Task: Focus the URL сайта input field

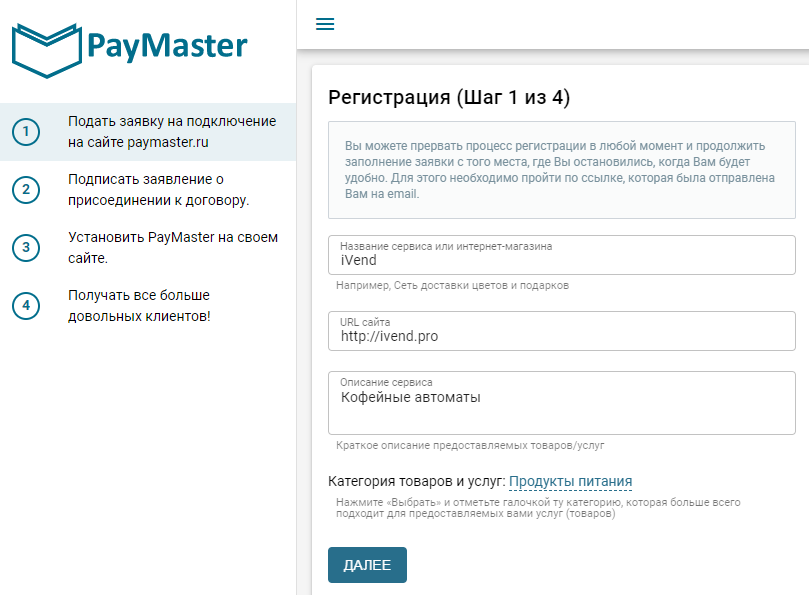Action: pos(562,331)
